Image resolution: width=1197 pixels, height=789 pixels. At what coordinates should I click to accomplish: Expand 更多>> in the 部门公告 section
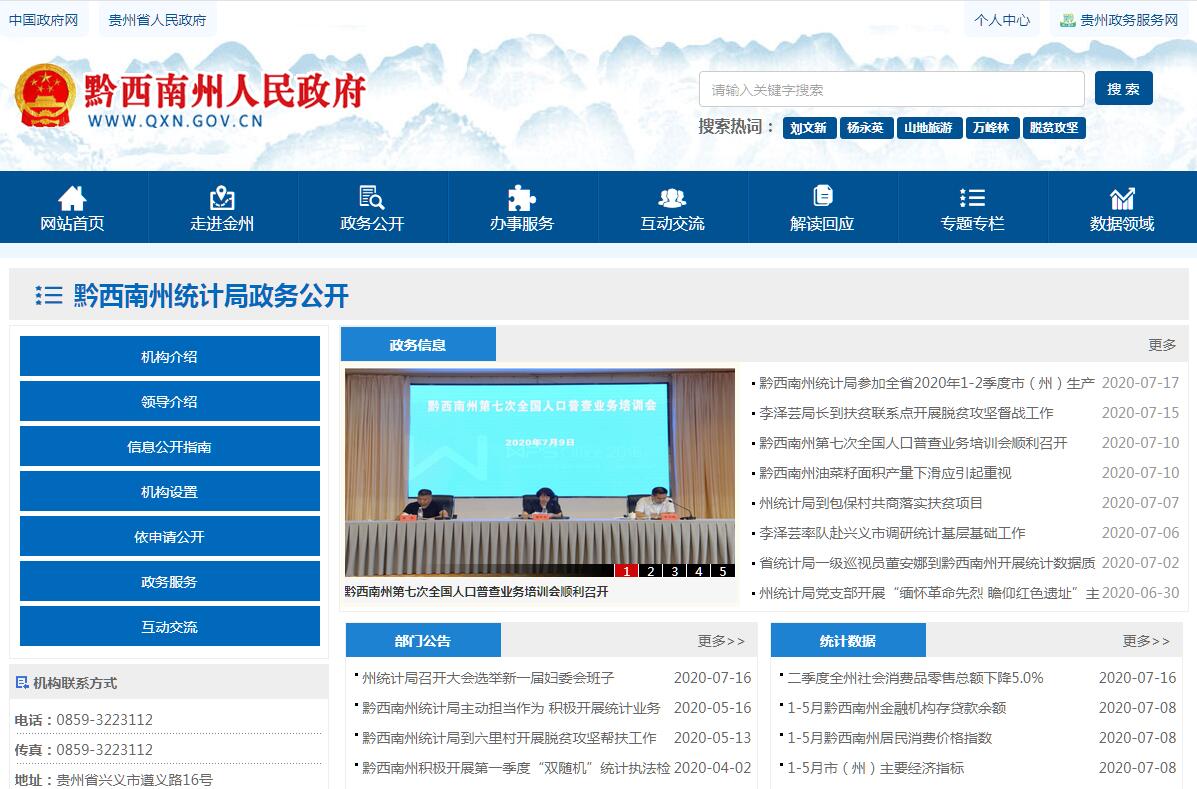[x=721, y=641]
